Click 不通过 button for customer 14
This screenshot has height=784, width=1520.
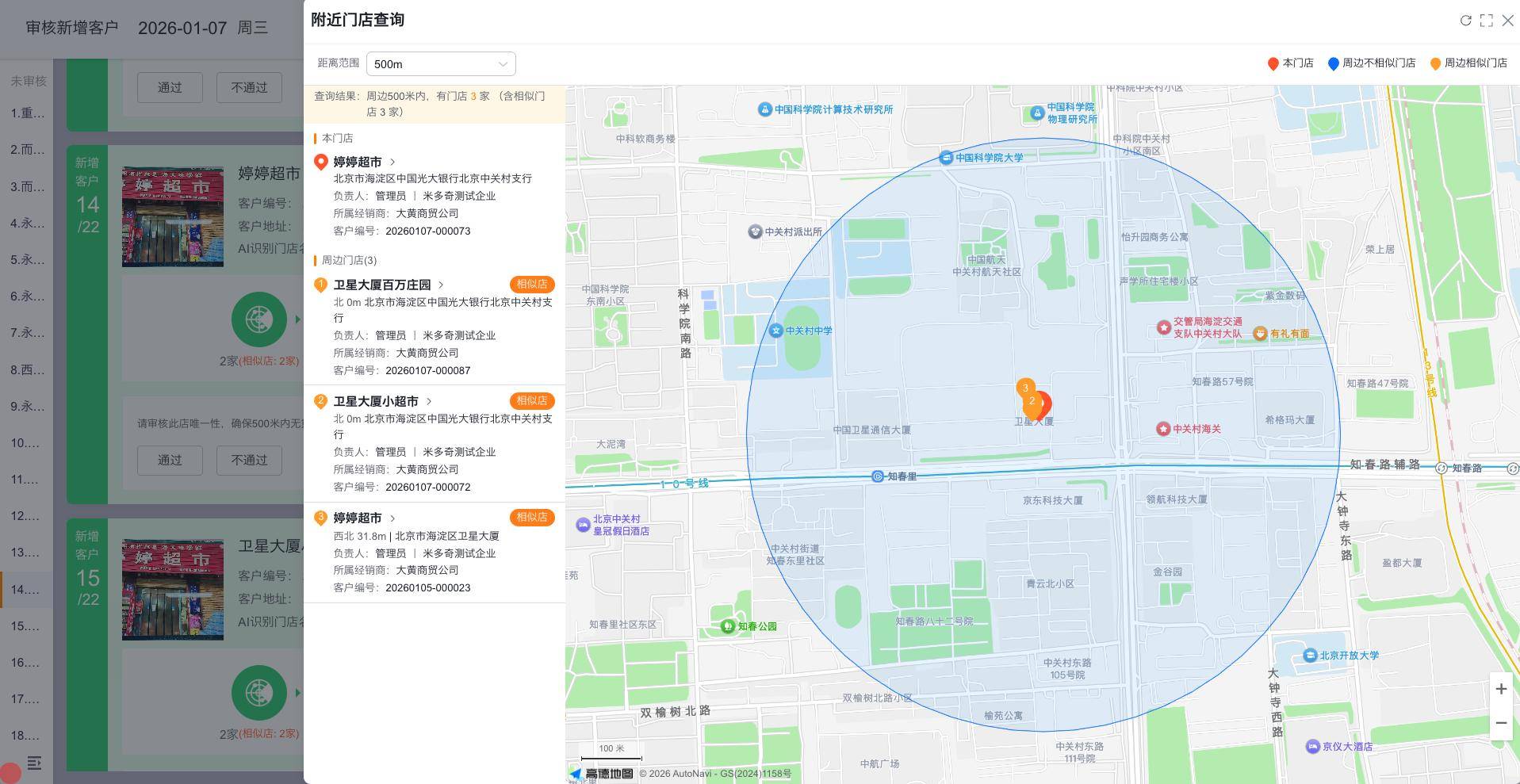pyautogui.click(x=249, y=460)
